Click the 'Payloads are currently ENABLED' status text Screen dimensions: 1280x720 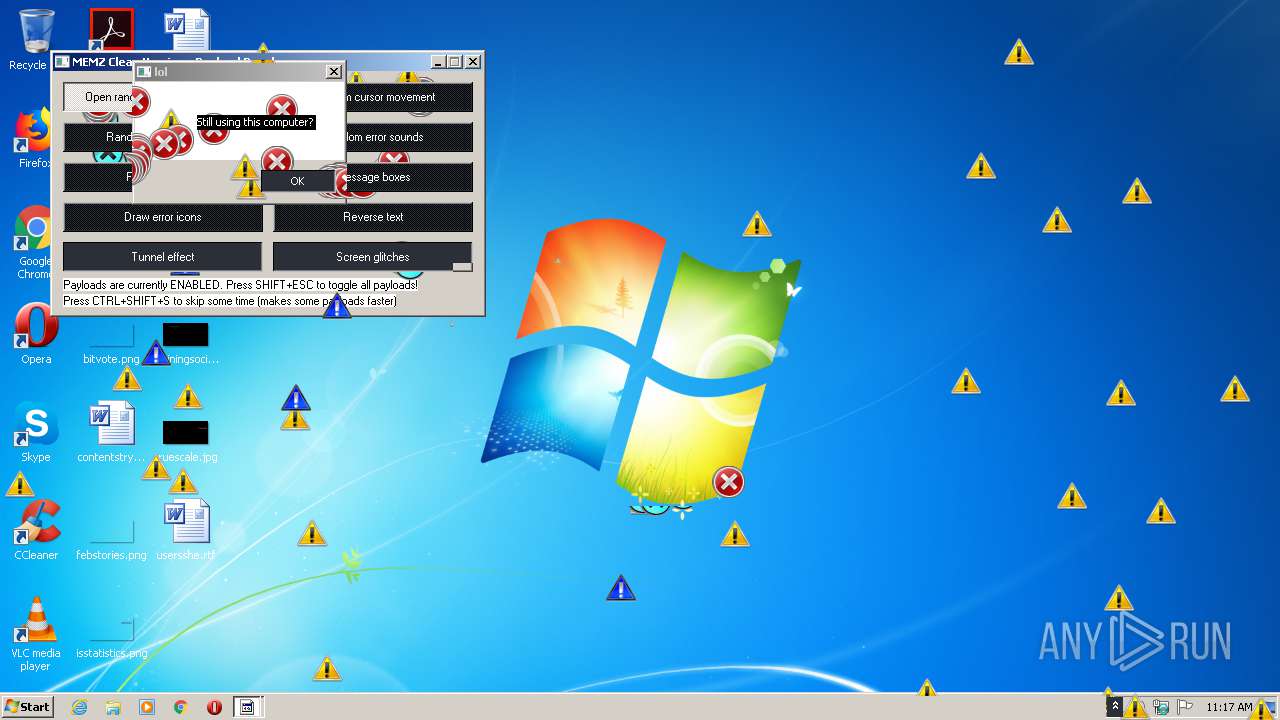pyautogui.click(x=240, y=285)
